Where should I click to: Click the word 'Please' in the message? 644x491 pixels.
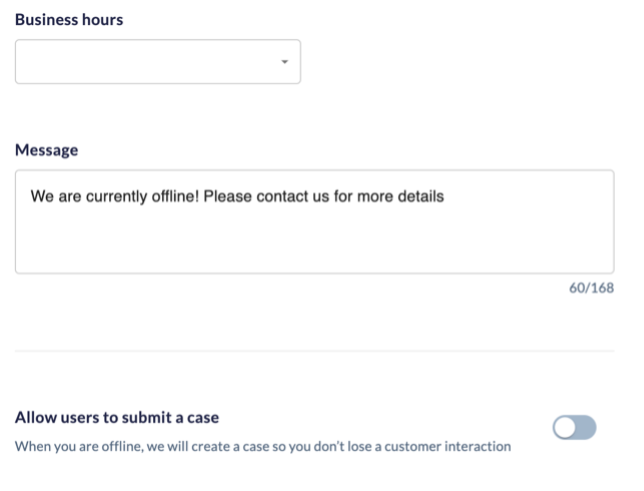228,196
